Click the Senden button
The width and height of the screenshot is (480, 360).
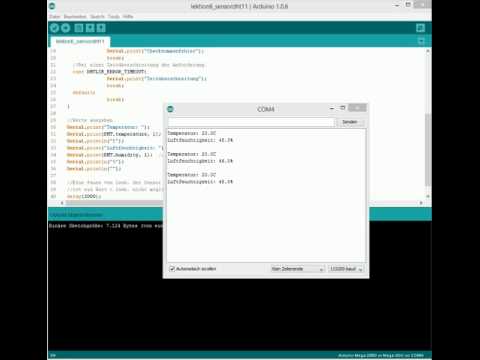[x=350, y=122]
